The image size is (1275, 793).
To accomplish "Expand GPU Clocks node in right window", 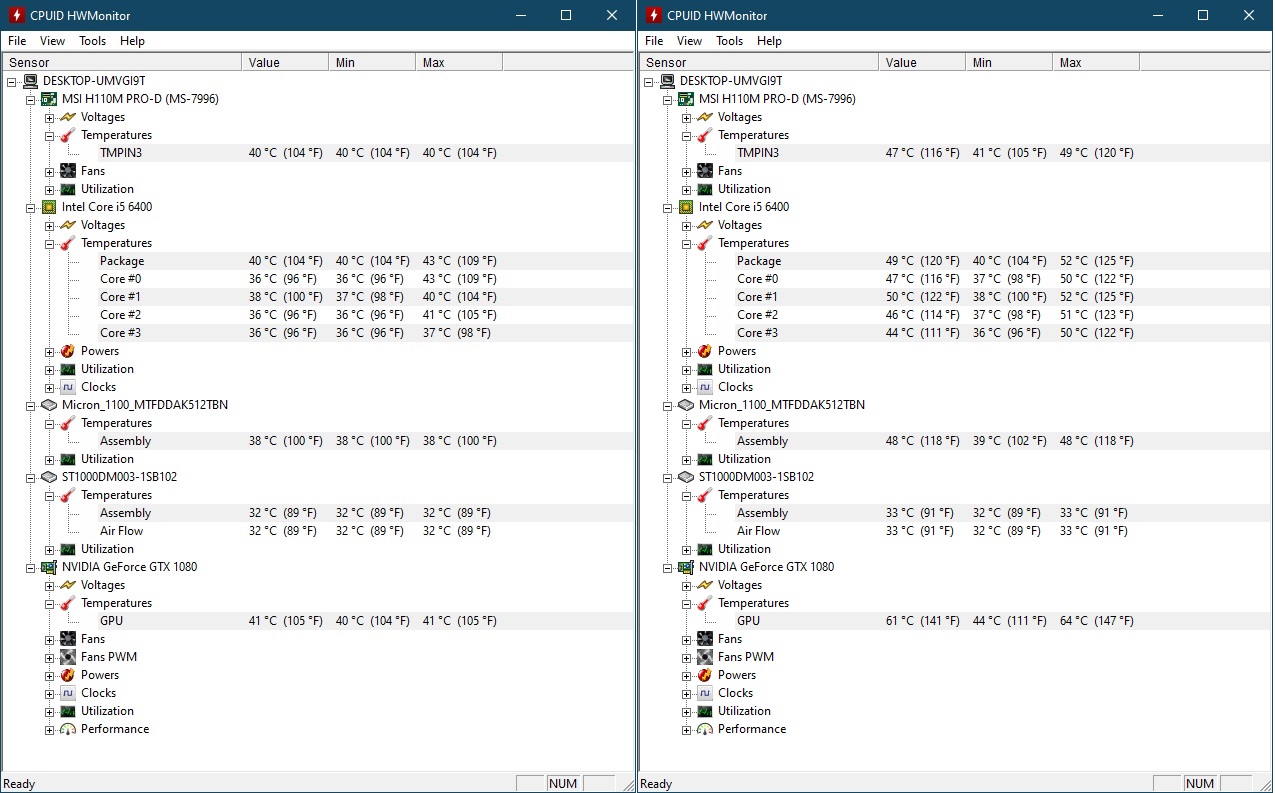I will coord(686,694).
